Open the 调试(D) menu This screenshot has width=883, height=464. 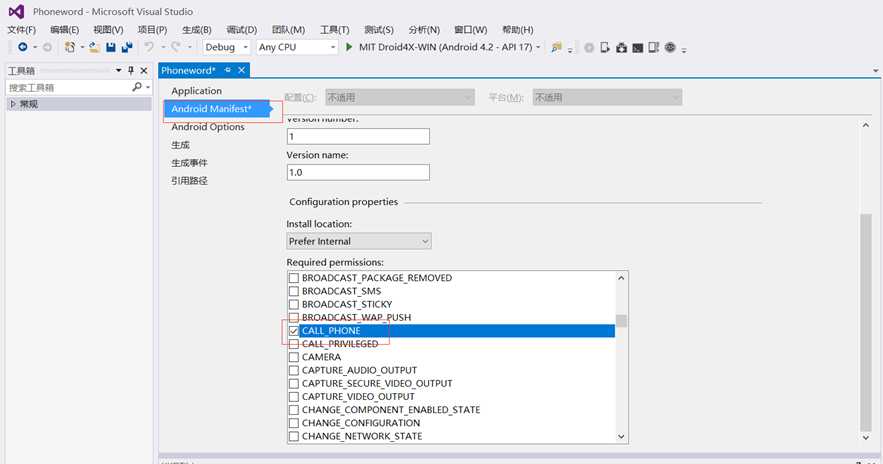pyautogui.click(x=242, y=29)
